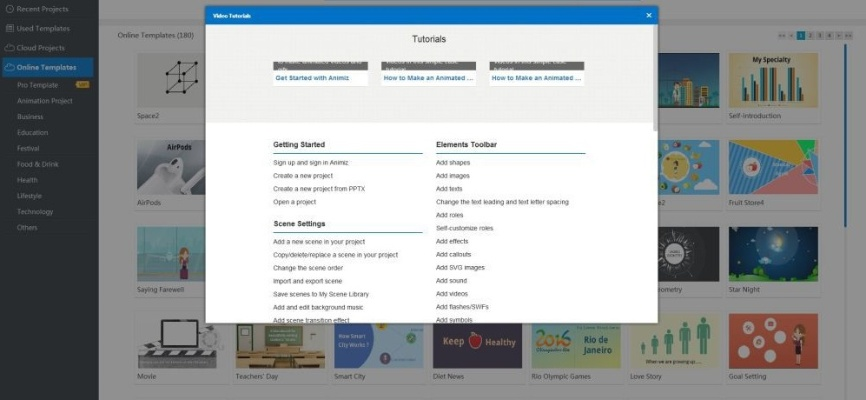866x400 pixels.
Task: Open the 'Open a project' tutorial link
Action: pyautogui.click(x=294, y=202)
